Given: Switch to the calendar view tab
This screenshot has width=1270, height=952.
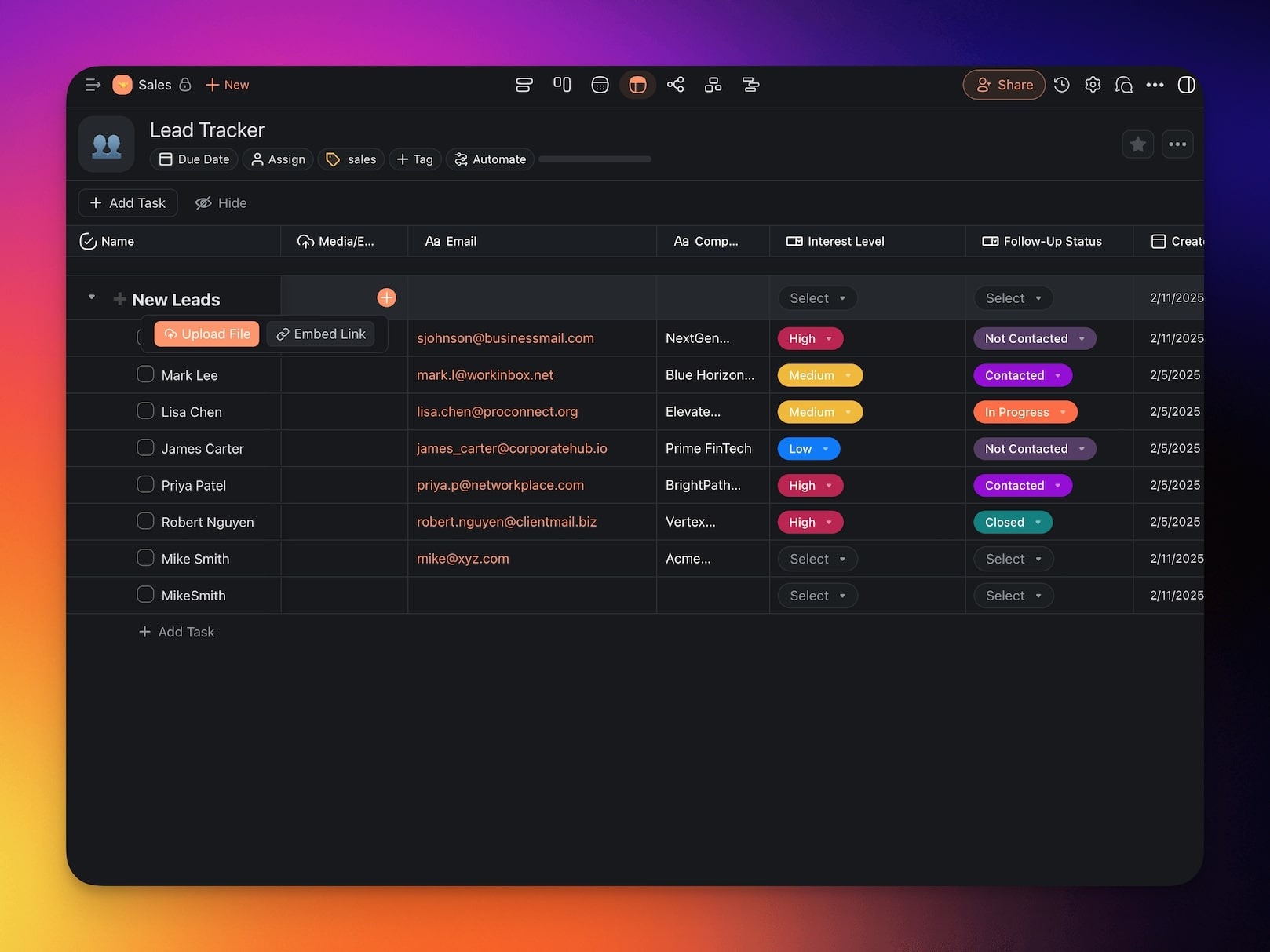Looking at the screenshot, I should (600, 85).
